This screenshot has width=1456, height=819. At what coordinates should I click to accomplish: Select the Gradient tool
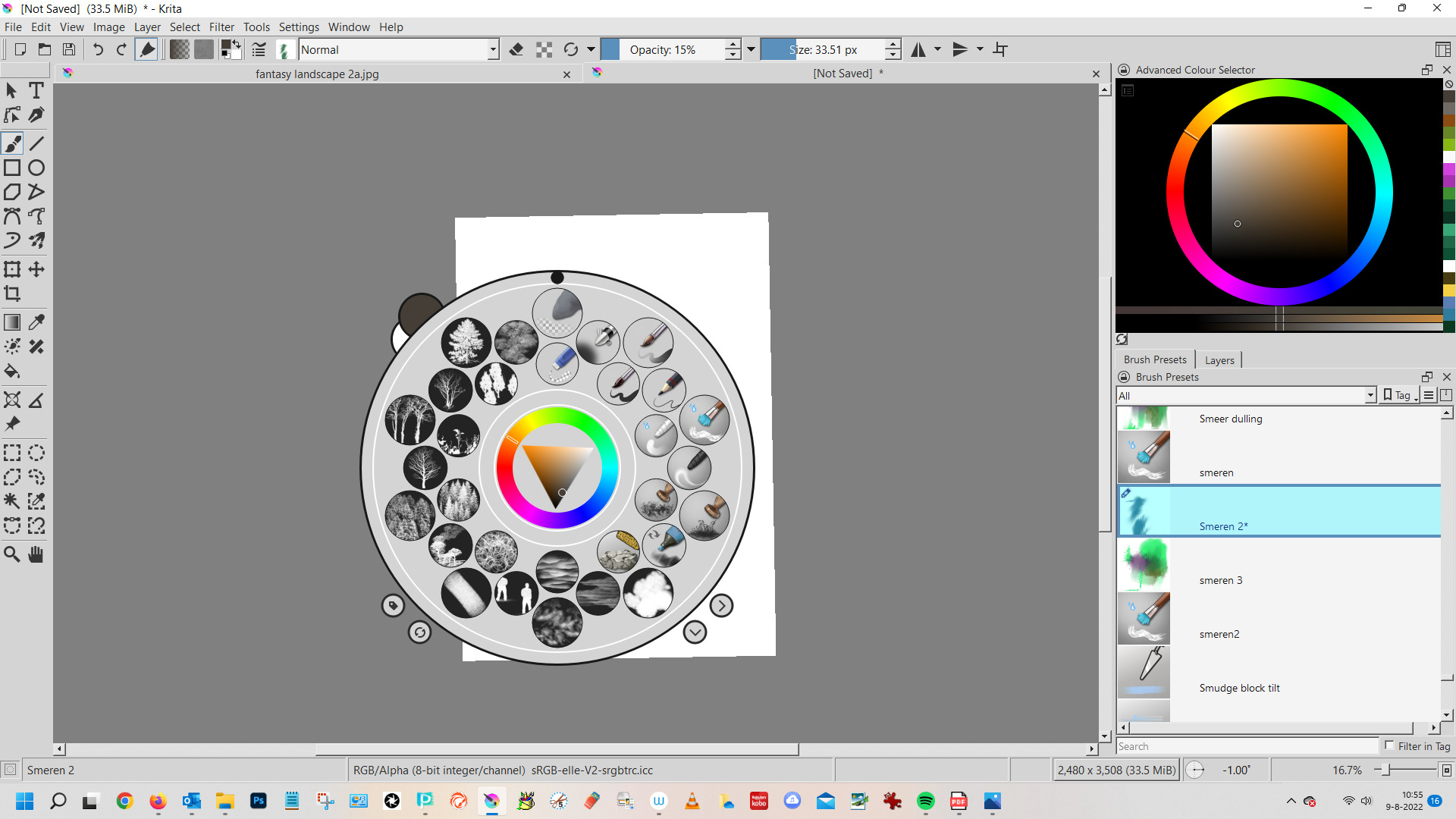12,322
